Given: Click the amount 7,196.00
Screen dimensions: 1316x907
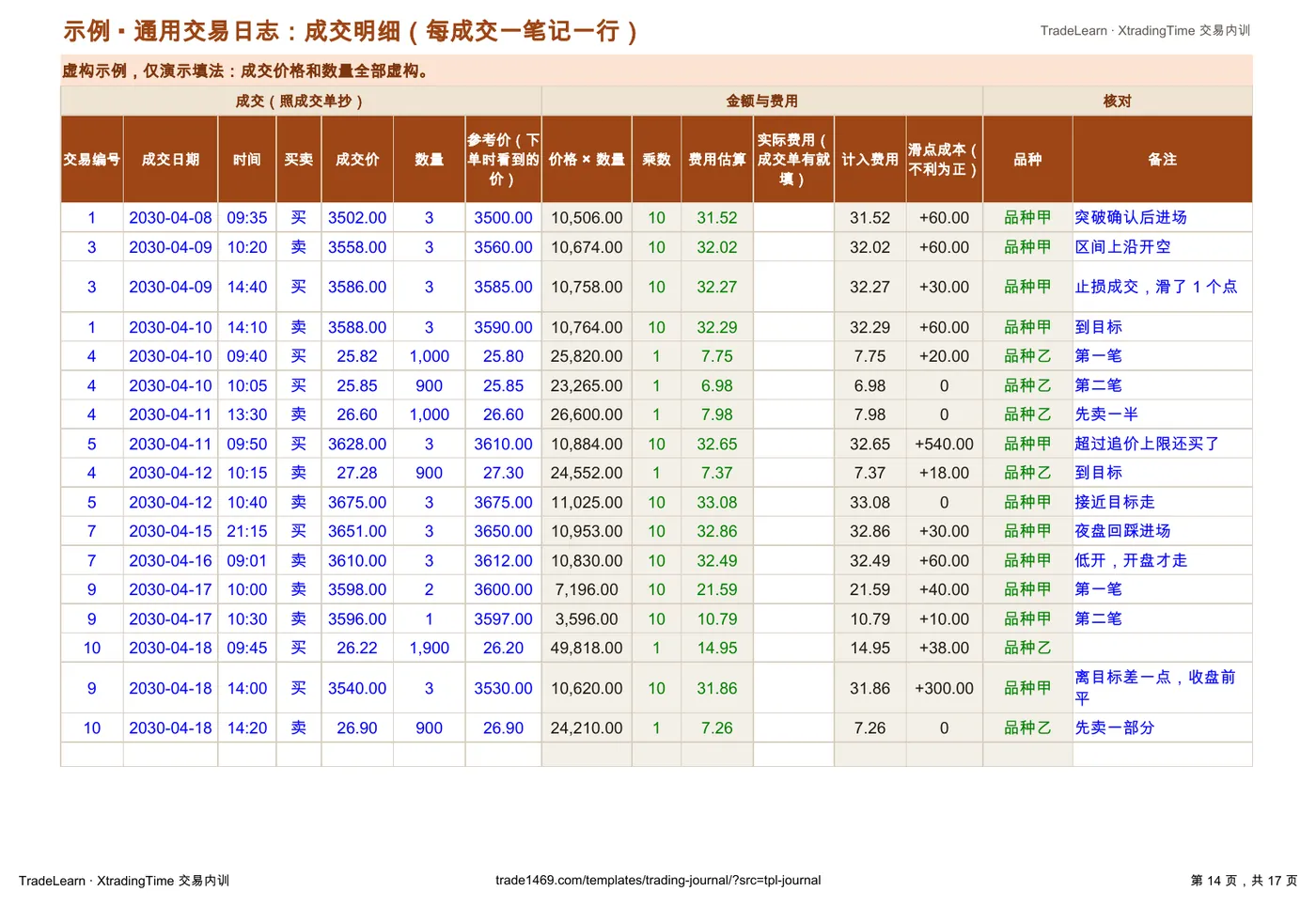Looking at the screenshot, I should coord(587,590).
